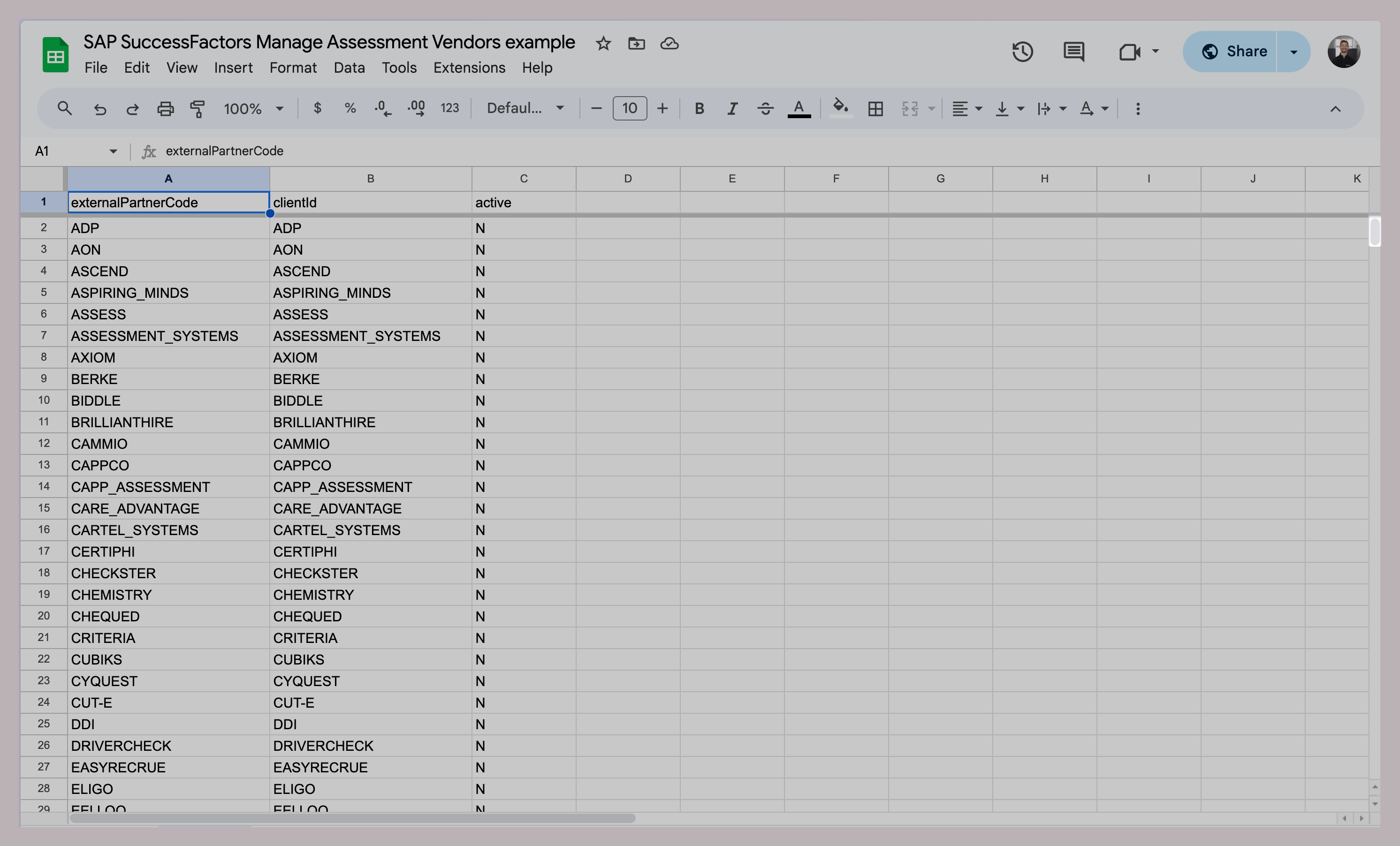Open the Format menu
Image resolution: width=1400 pixels, height=846 pixels.
click(293, 68)
